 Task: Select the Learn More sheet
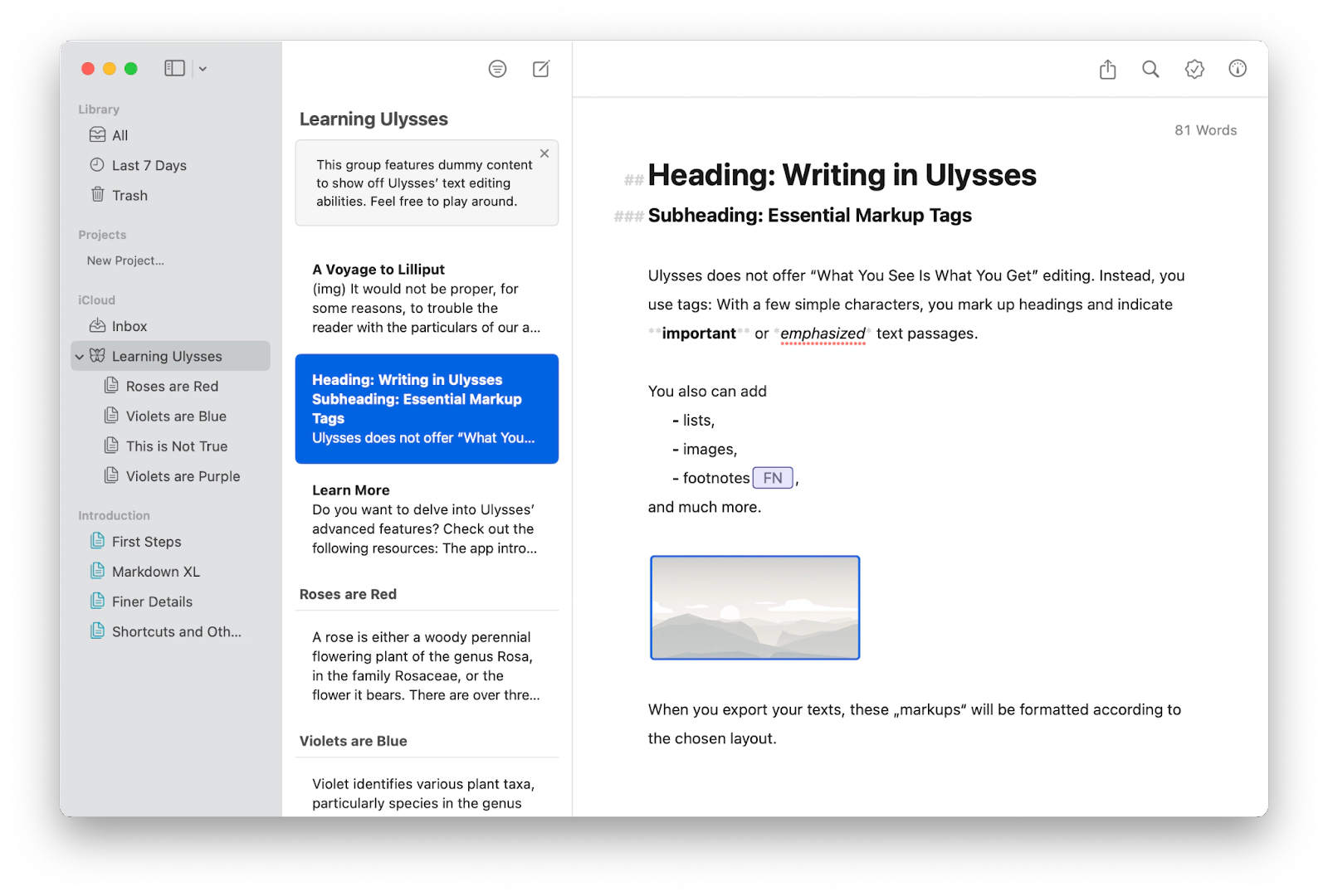[427, 519]
